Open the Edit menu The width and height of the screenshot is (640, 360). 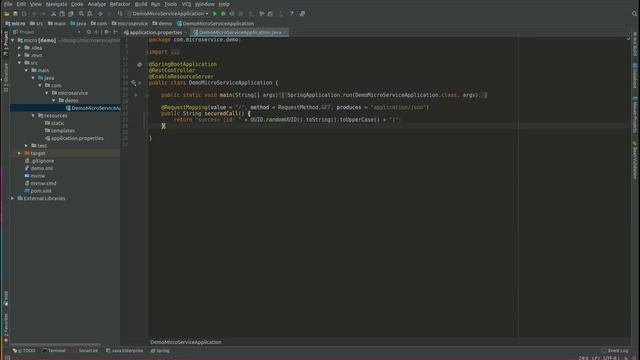[21, 4]
